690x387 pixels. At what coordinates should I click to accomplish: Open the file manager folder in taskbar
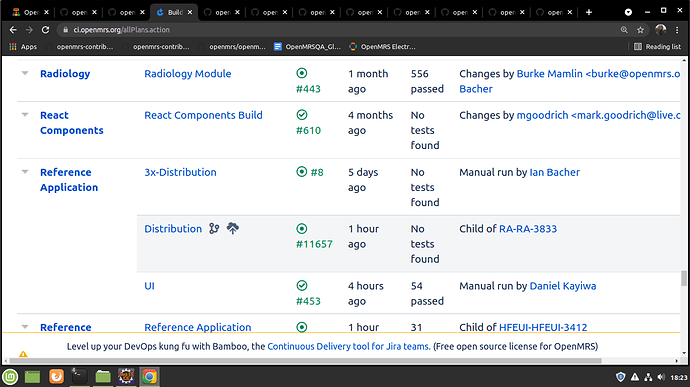[103, 376]
